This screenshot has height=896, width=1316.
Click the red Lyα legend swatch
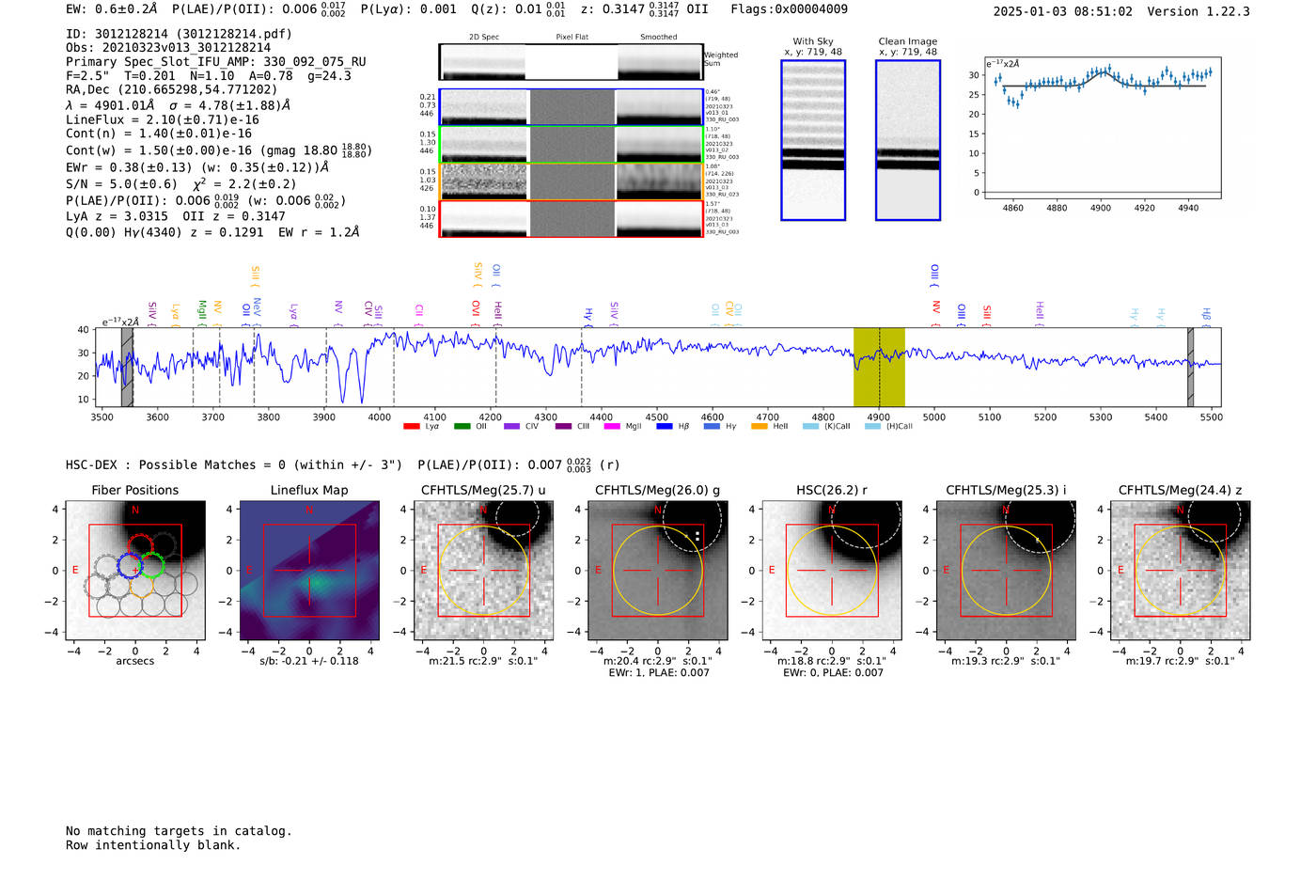coord(411,427)
